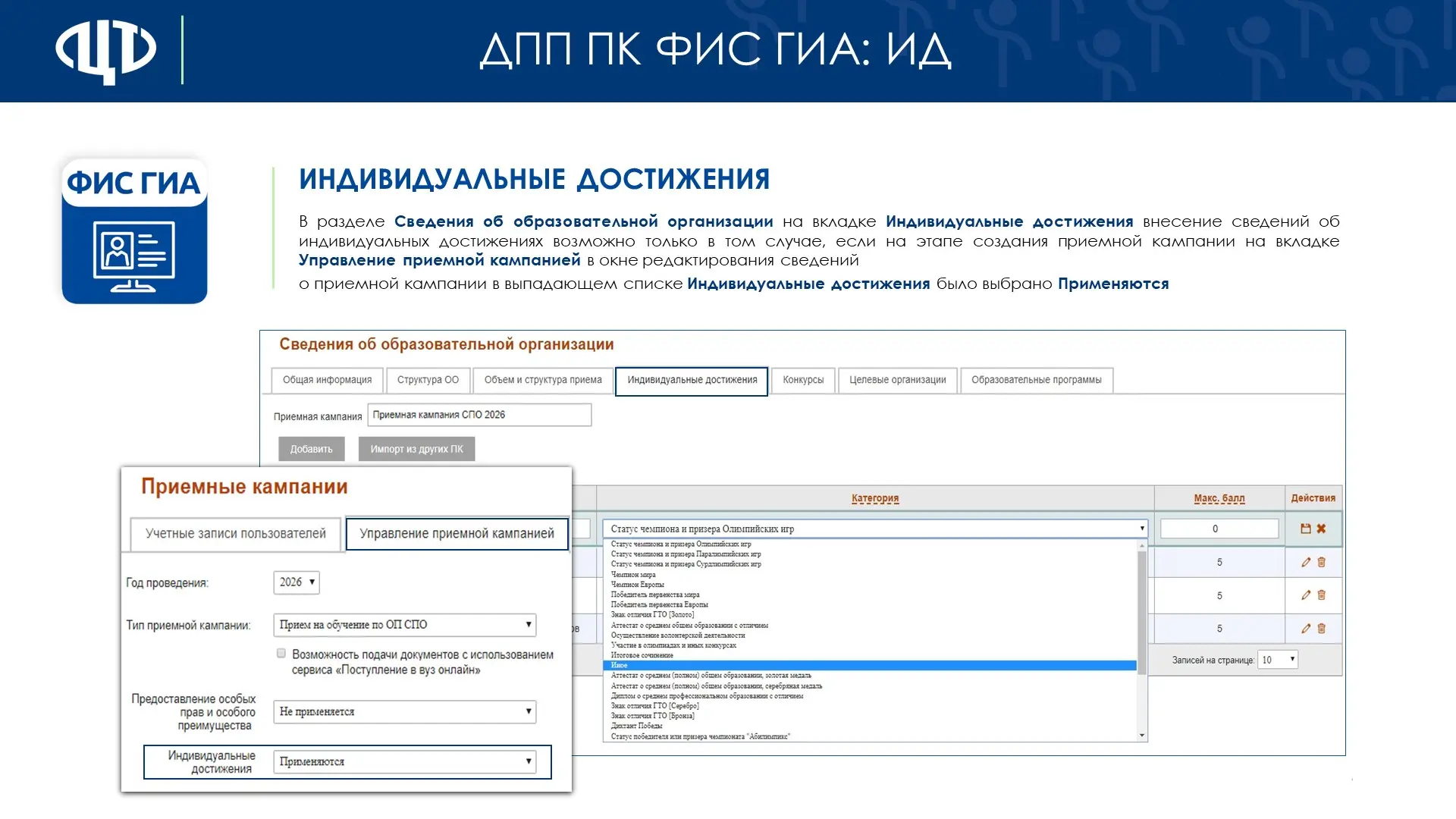Choose Аттестат о среднем общем образовании с отличием

689,626
